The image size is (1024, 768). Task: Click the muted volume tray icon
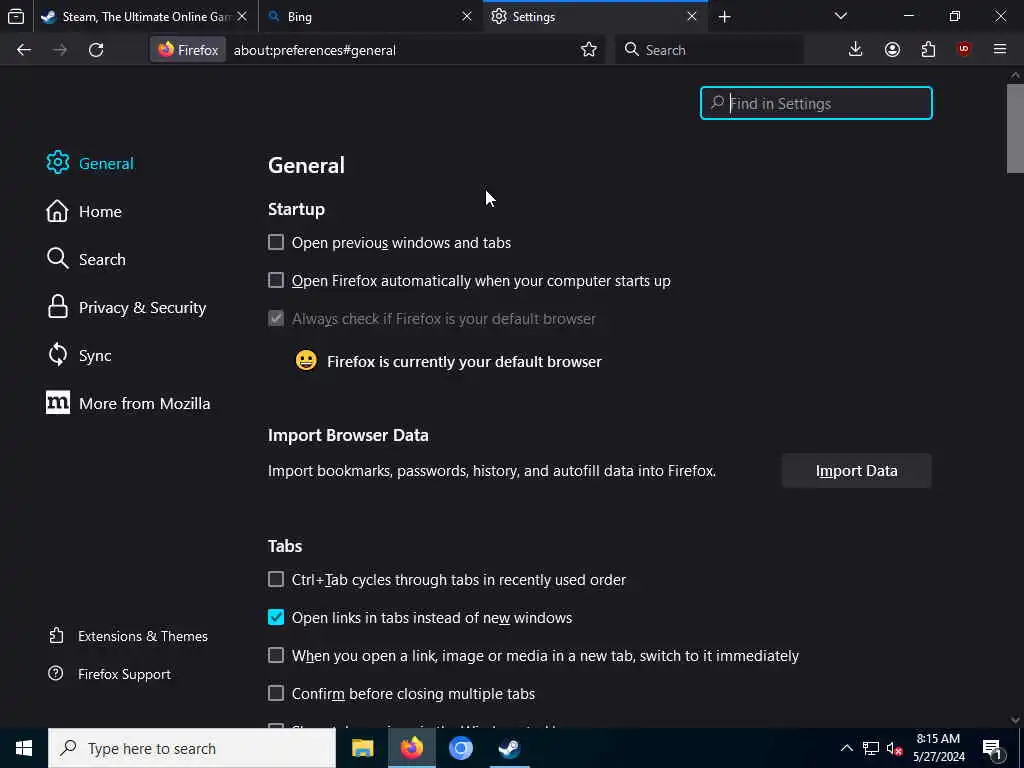[894, 748]
